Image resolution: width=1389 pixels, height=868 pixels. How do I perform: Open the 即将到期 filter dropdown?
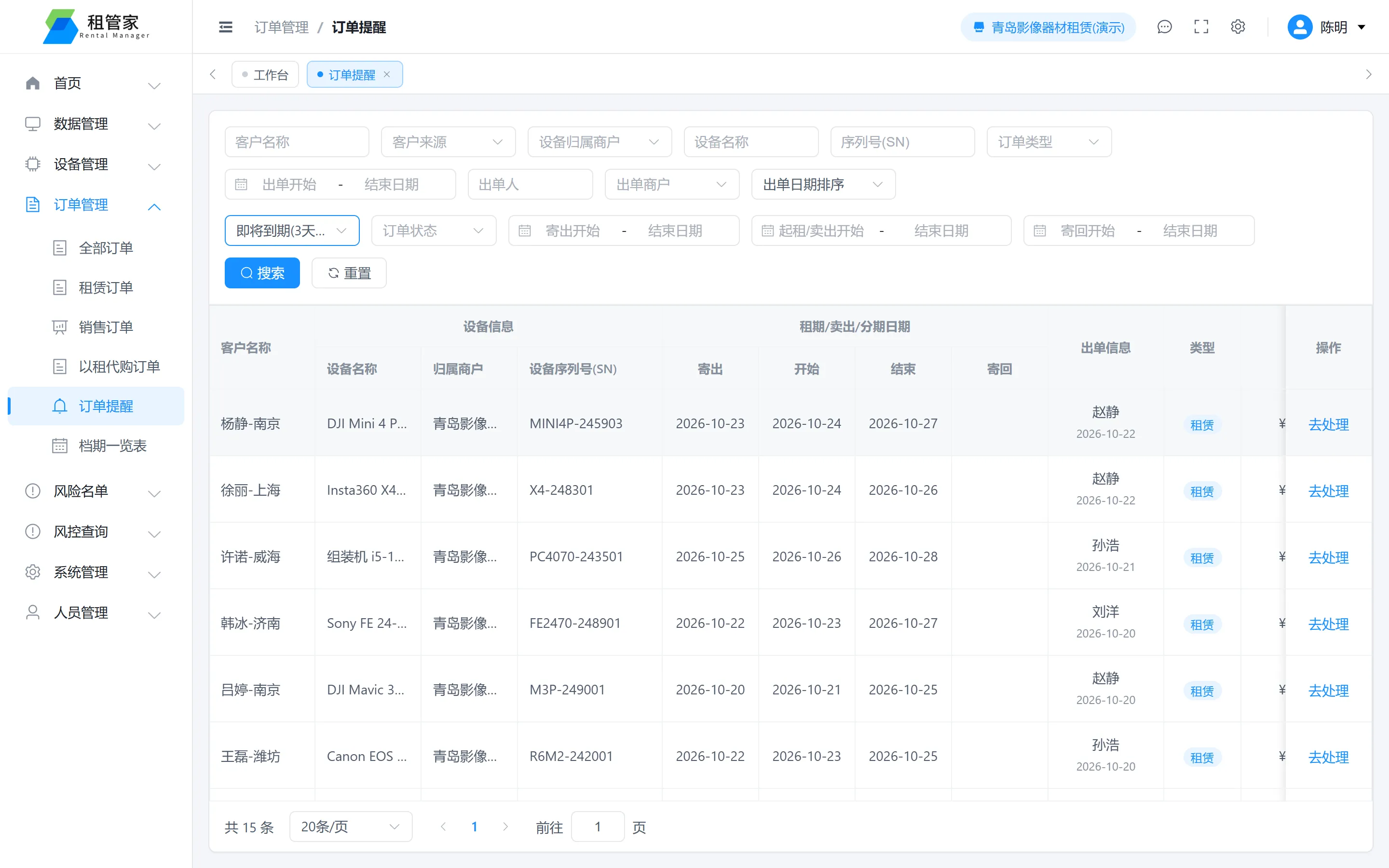(x=292, y=231)
